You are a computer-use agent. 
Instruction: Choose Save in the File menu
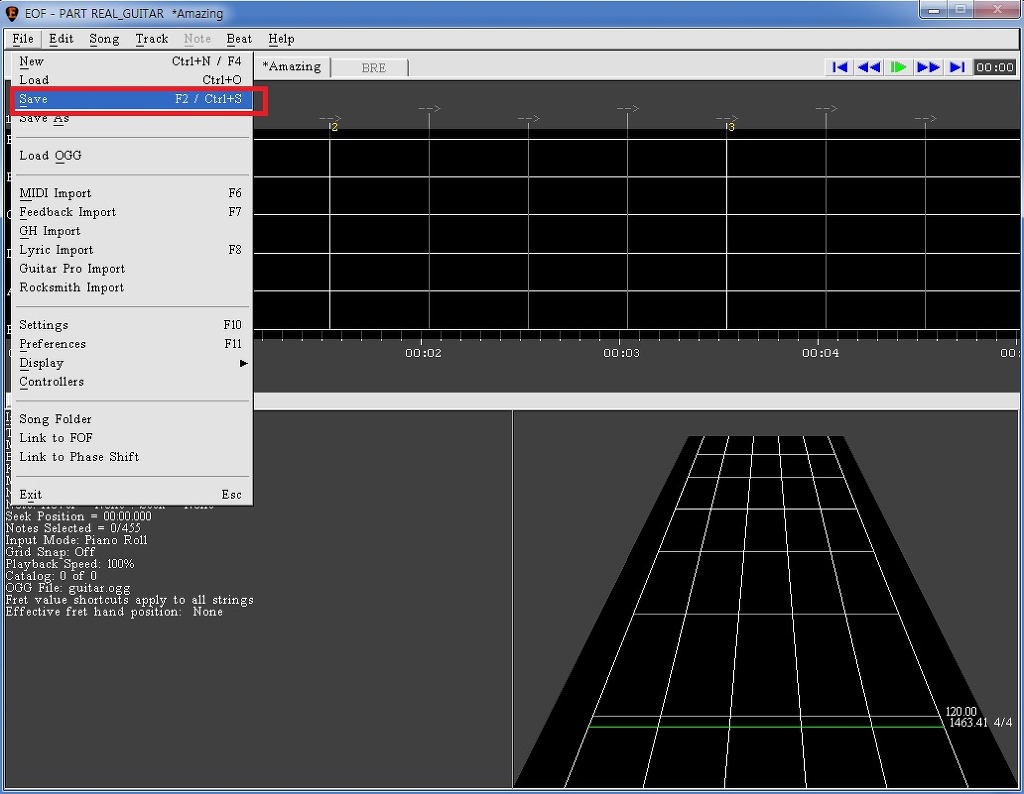pyautogui.click(x=130, y=100)
